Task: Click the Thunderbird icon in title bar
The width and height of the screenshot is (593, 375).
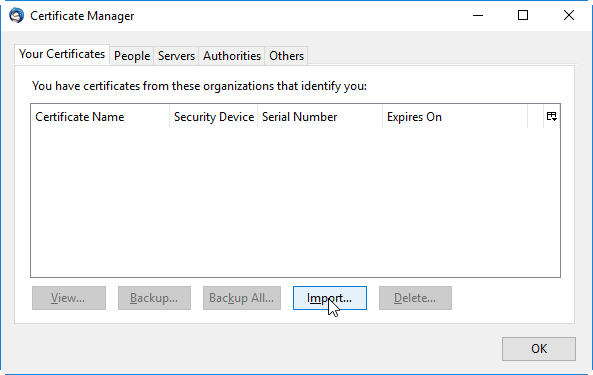Action: [16, 16]
